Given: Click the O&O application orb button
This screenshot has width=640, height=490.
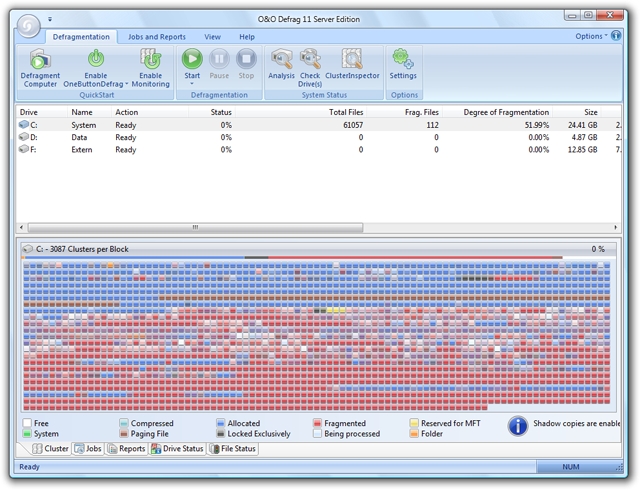Looking at the screenshot, I should click(x=30, y=24).
